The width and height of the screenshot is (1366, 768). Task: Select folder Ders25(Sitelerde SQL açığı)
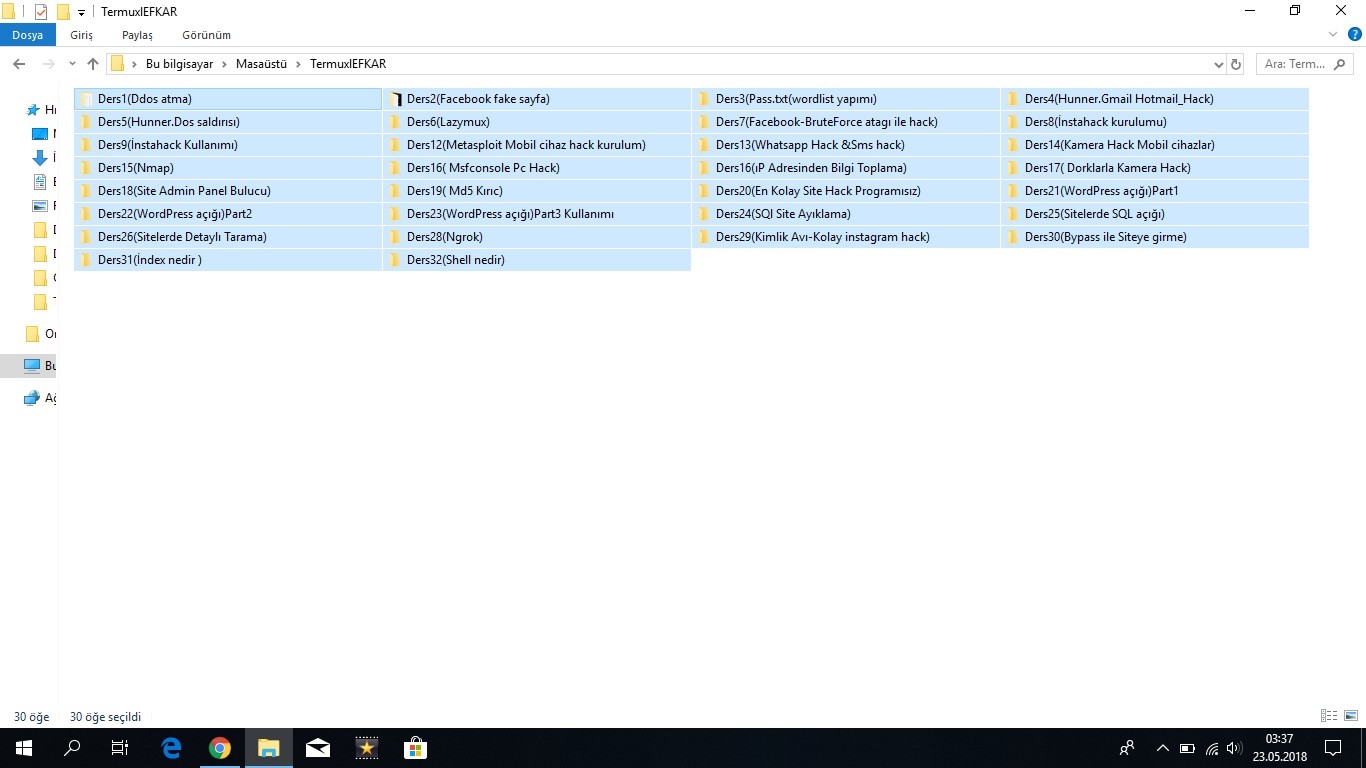click(1155, 214)
